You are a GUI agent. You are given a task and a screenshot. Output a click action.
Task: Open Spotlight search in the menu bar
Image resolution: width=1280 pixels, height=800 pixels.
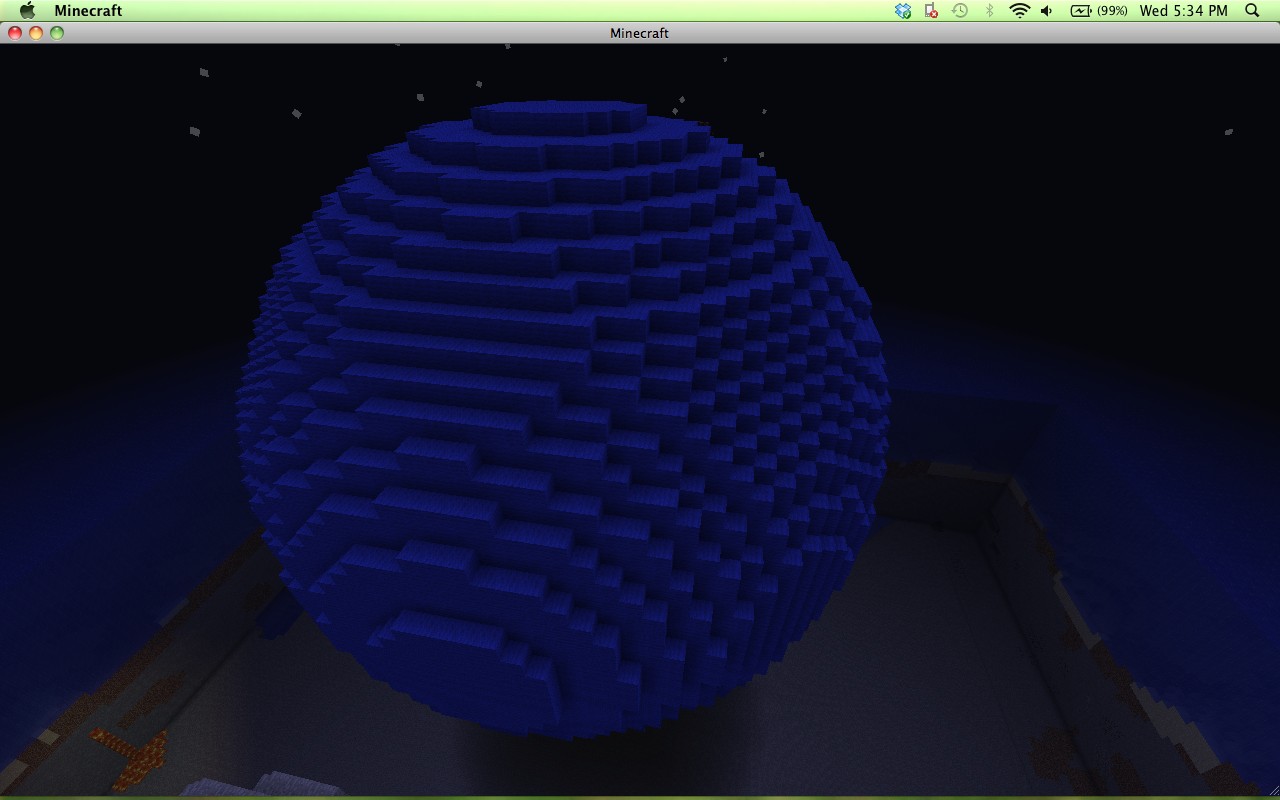tap(1251, 11)
